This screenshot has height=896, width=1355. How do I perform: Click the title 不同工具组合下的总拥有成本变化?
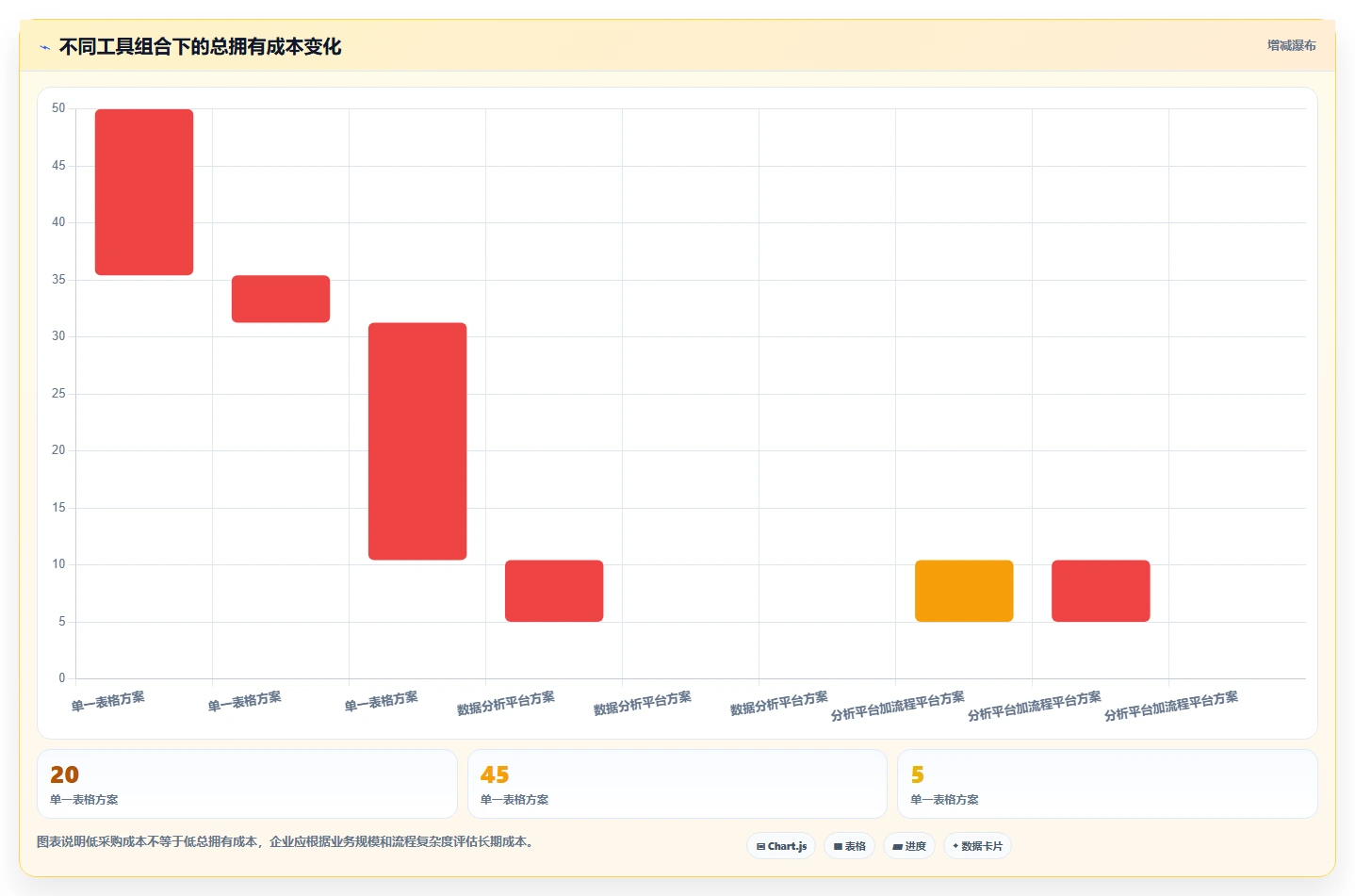point(200,46)
